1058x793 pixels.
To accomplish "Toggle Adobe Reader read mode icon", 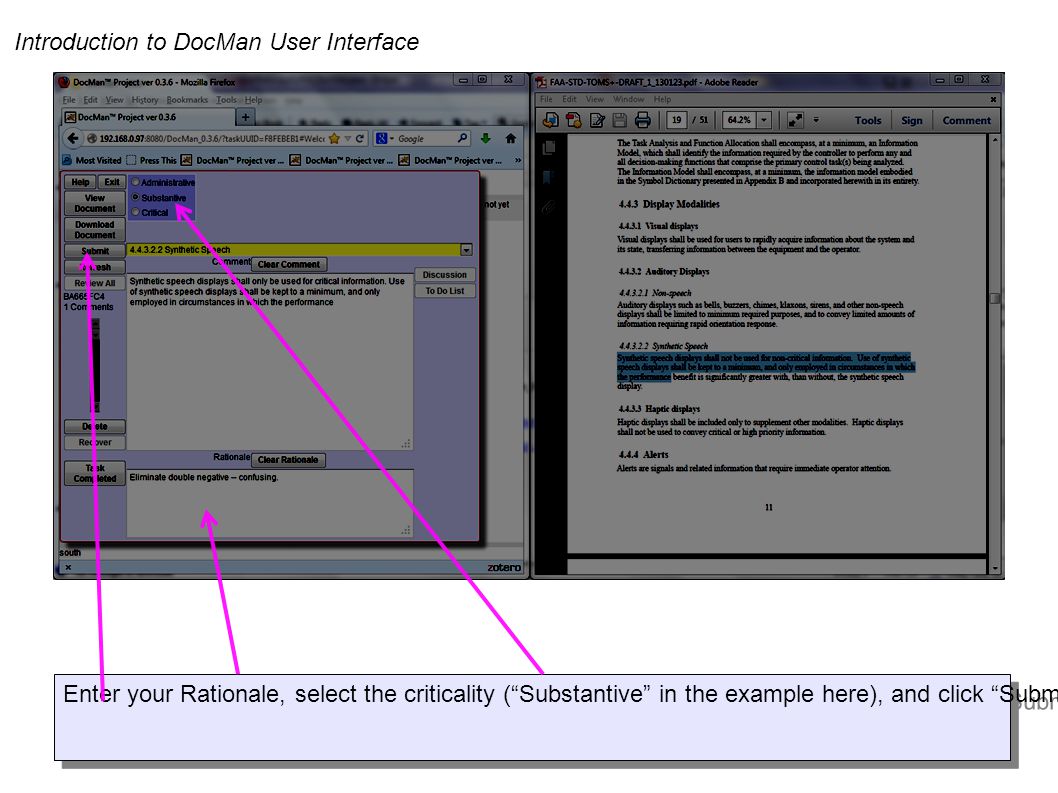I will 796,120.
